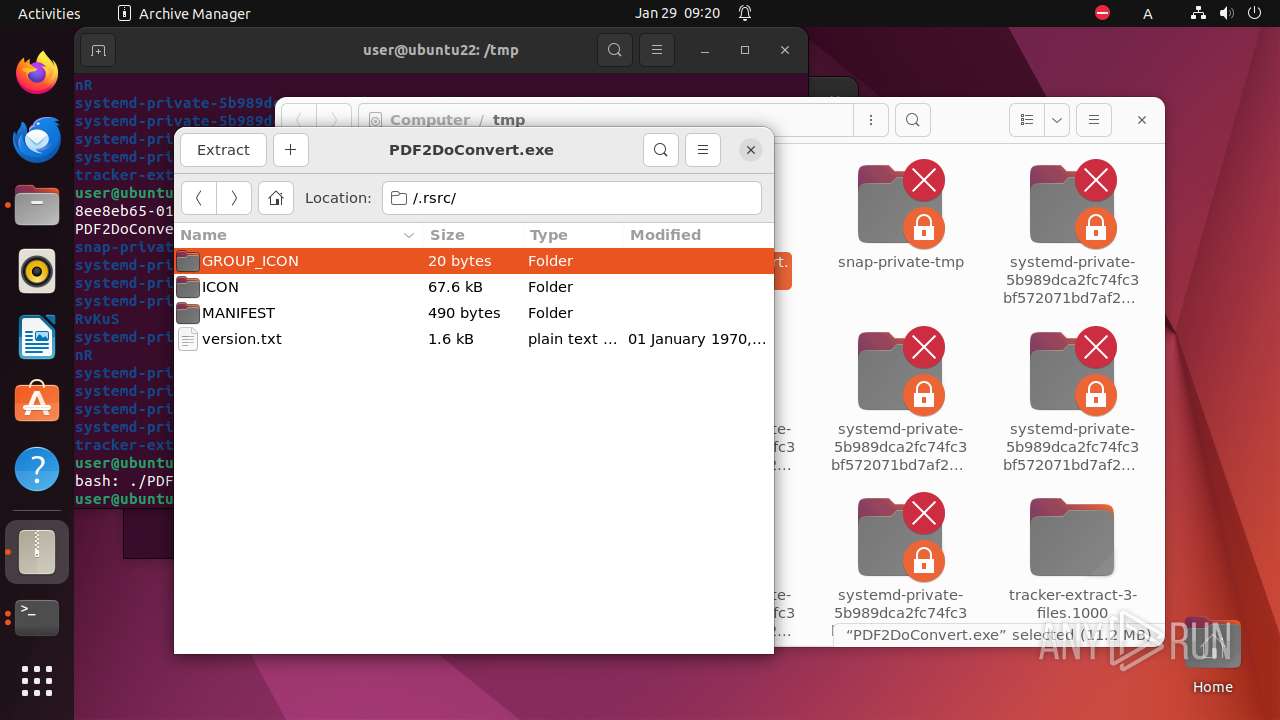The height and width of the screenshot is (720, 1280).
Task: Open new tab in Terminal window
Action: 97,50
